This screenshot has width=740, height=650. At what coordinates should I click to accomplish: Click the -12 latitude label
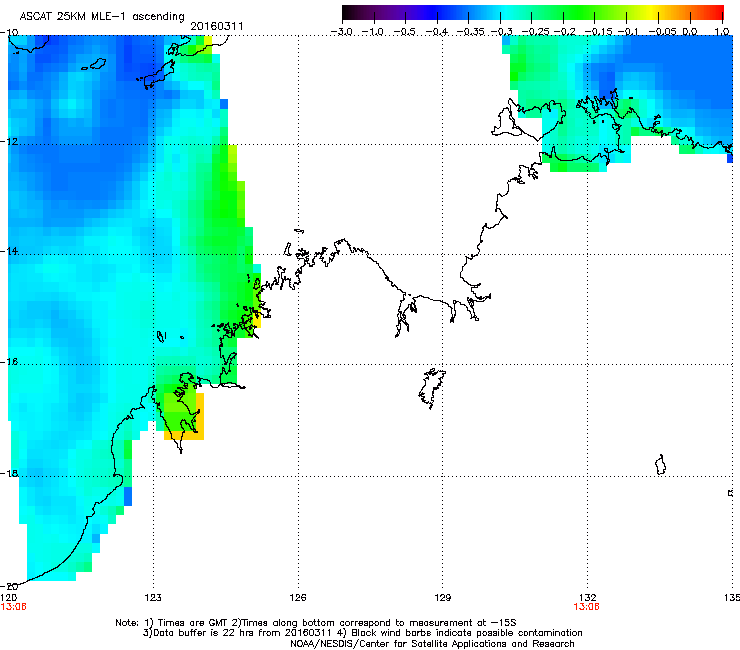tap(10, 142)
